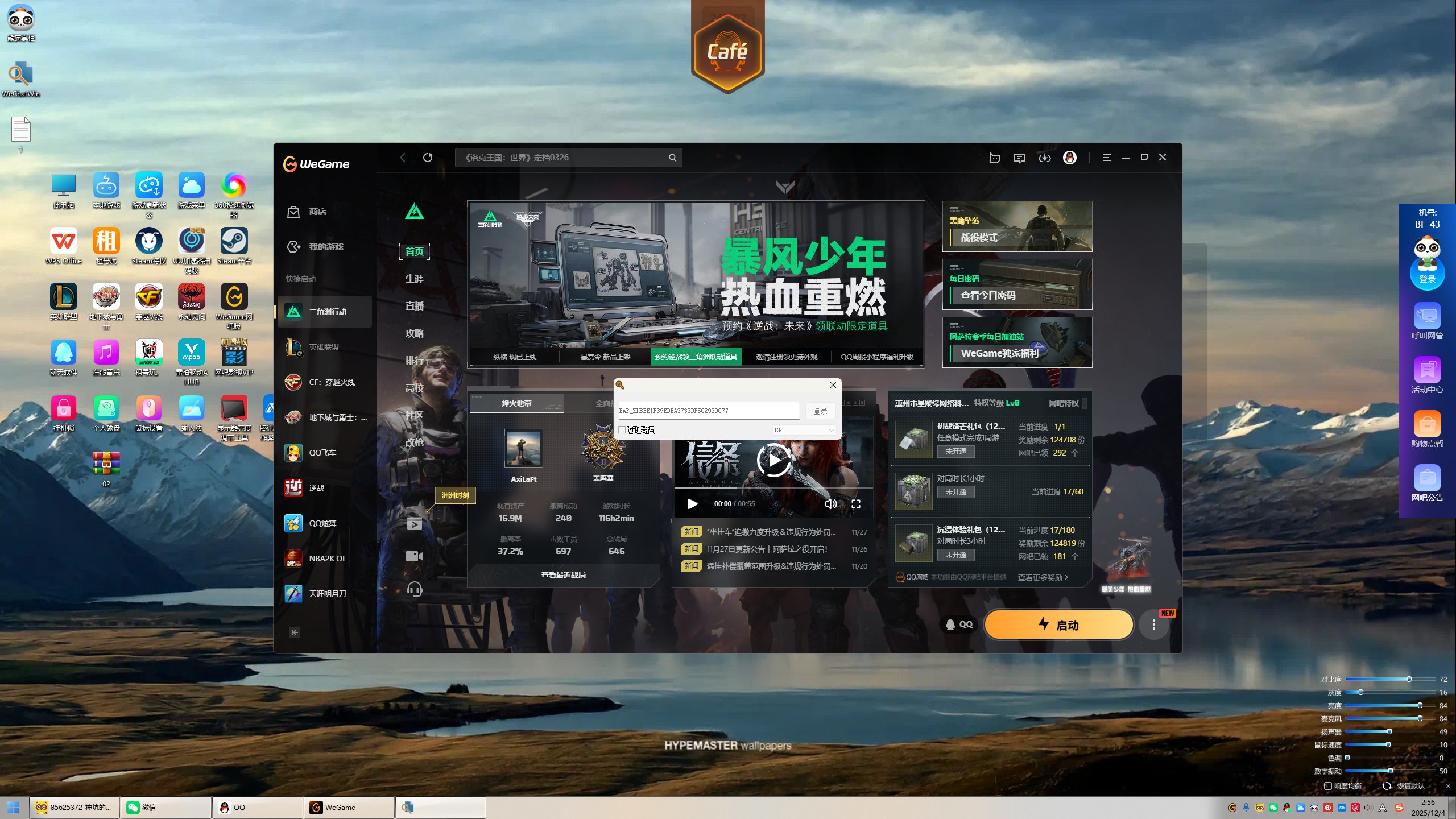Viewport: 1456px width, 819px height.
Task: Open the WeGame hamburger menu icon
Action: pos(1107,158)
